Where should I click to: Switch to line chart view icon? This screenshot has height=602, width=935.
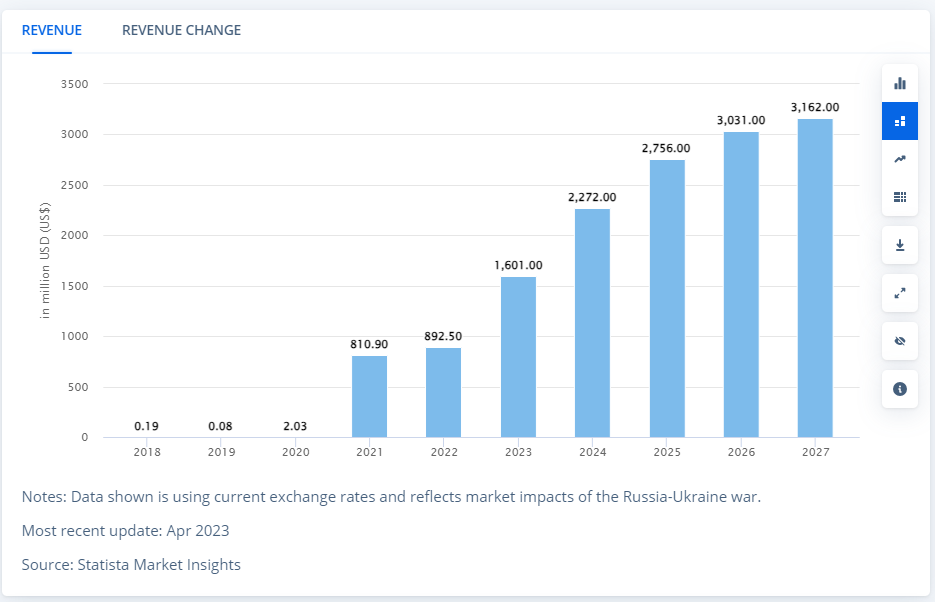tap(900, 159)
